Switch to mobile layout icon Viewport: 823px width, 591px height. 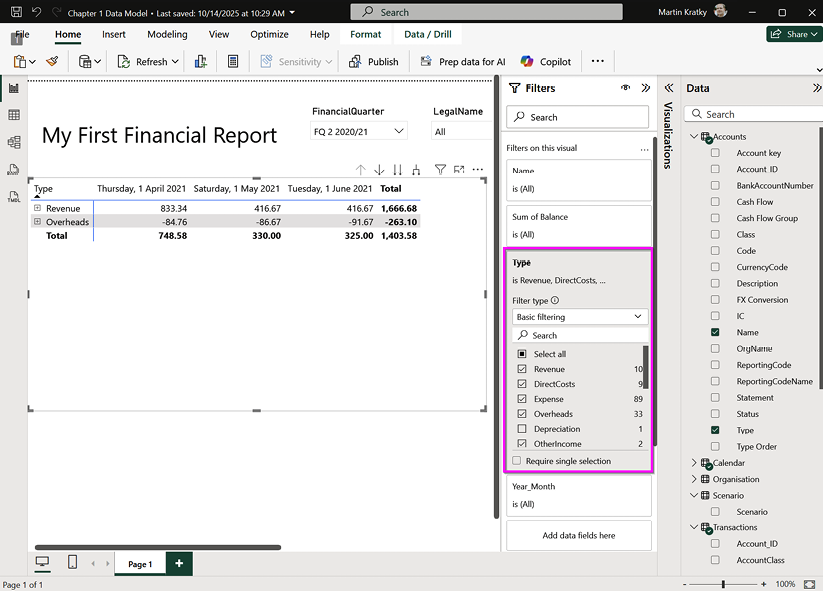point(73,563)
